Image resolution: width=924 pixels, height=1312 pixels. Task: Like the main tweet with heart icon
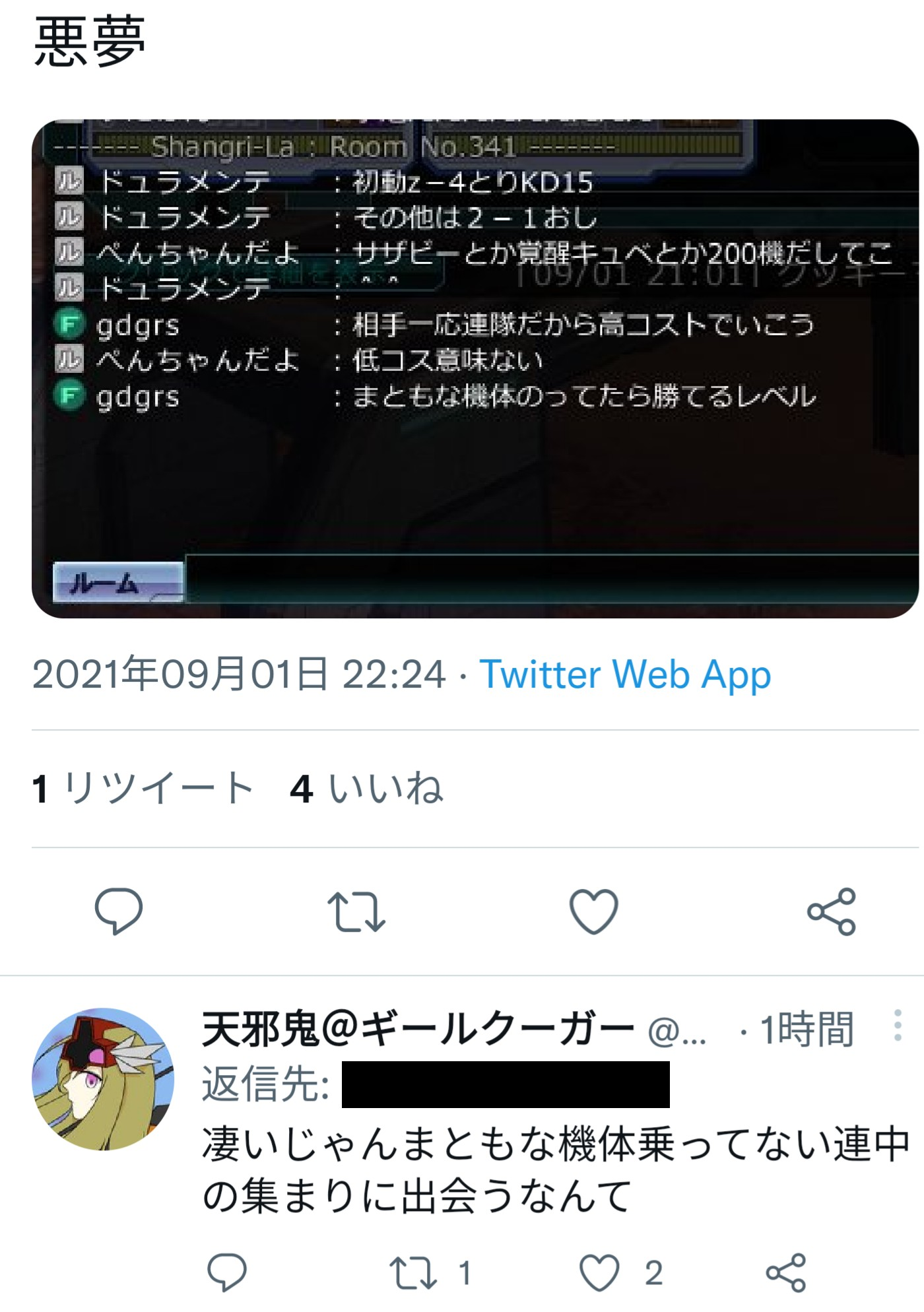(593, 911)
